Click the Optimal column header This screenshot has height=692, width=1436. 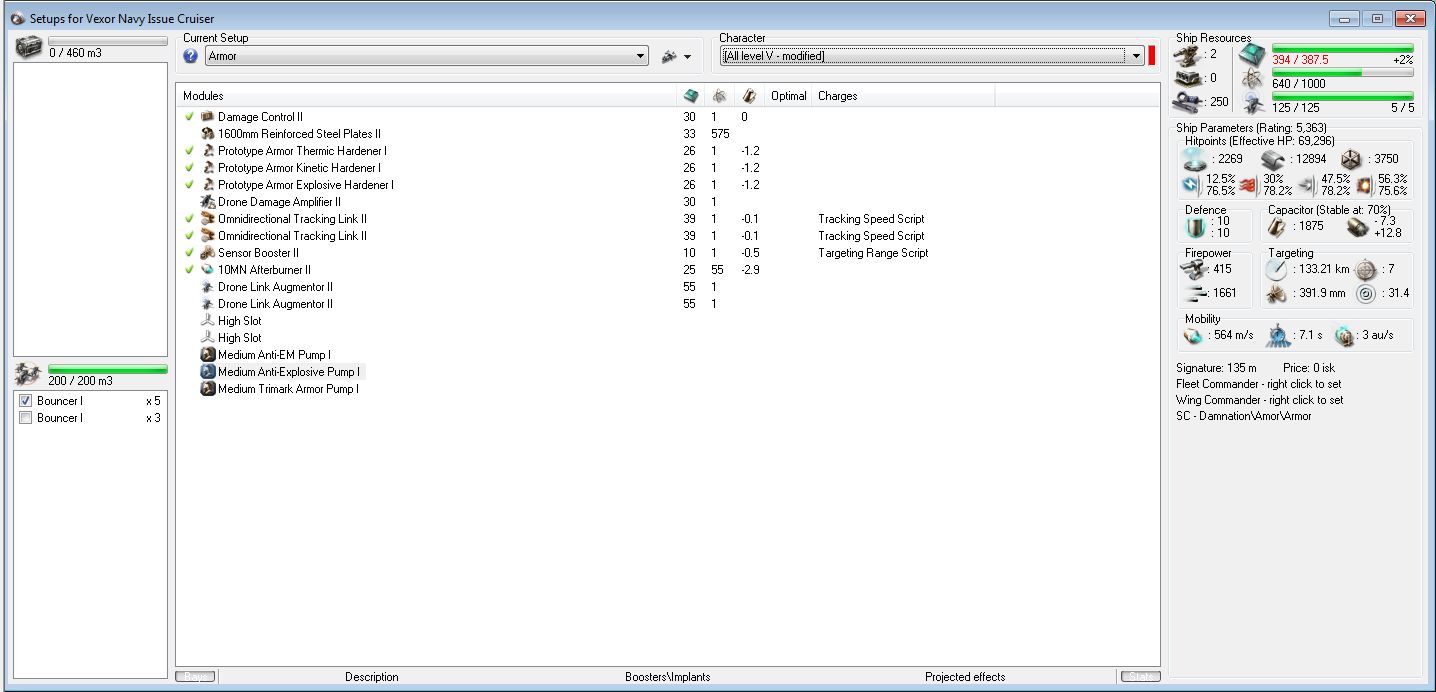(x=789, y=96)
